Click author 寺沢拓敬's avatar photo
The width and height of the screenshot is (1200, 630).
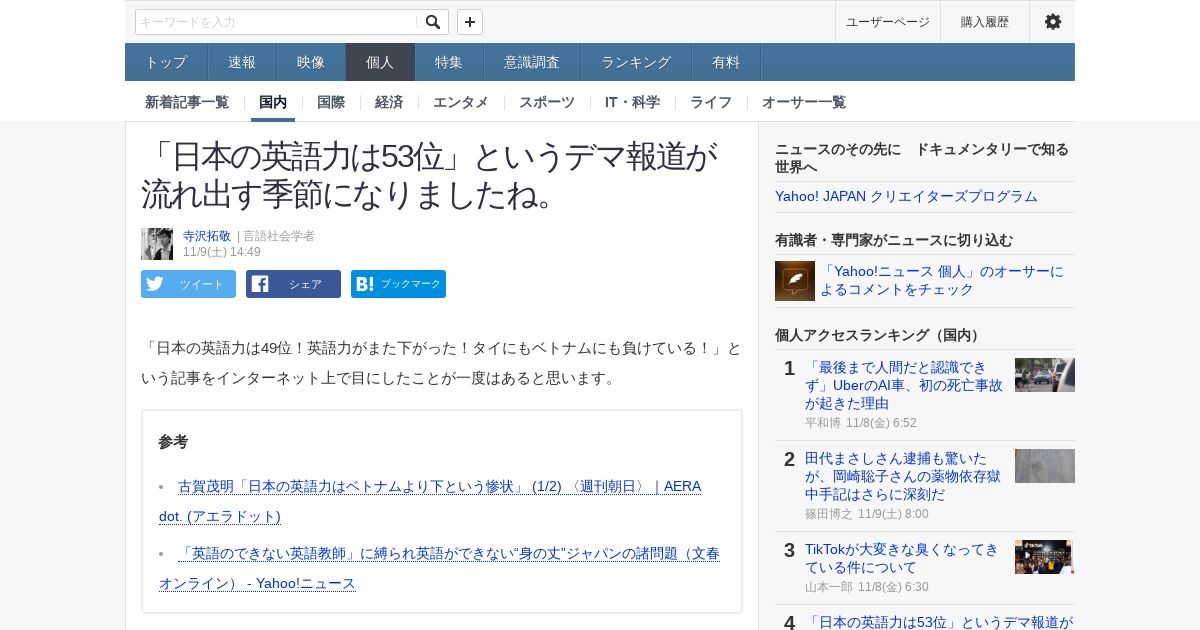(x=157, y=244)
